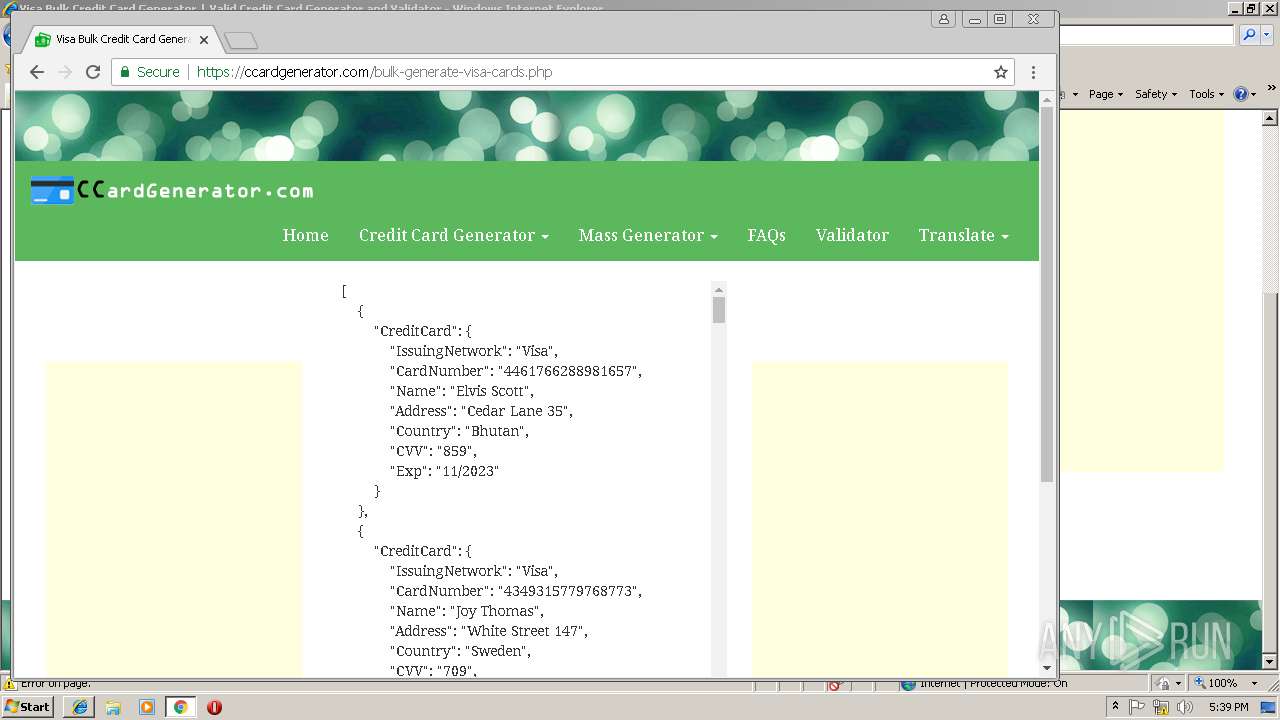Bookmark this page with the star icon

(x=1000, y=72)
